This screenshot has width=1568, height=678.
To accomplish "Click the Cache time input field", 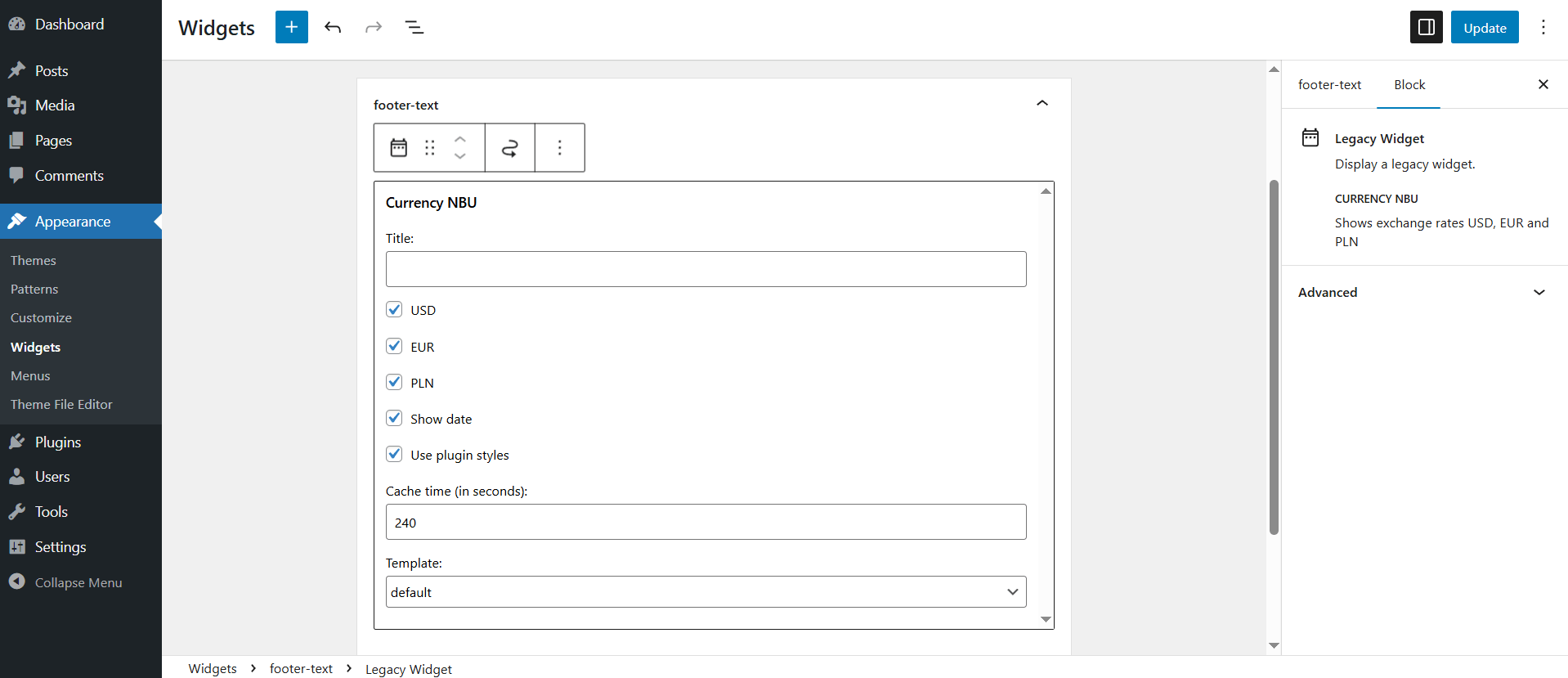I will (x=706, y=522).
